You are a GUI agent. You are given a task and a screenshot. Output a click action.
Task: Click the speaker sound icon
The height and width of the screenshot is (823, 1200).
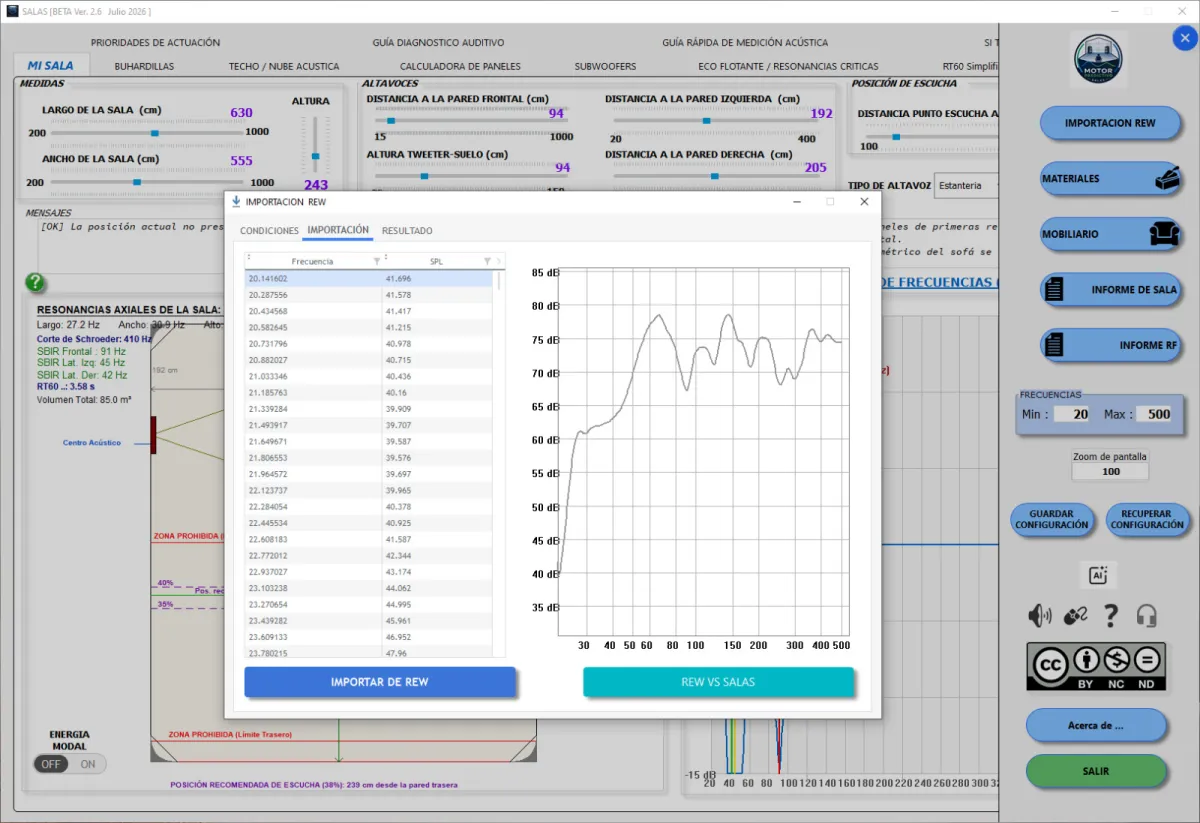pyautogui.click(x=1040, y=615)
